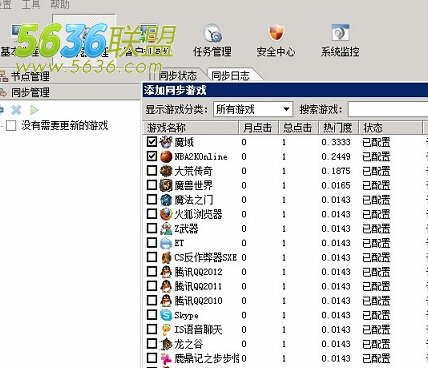Sort by the 热门度 column header

tap(338, 128)
